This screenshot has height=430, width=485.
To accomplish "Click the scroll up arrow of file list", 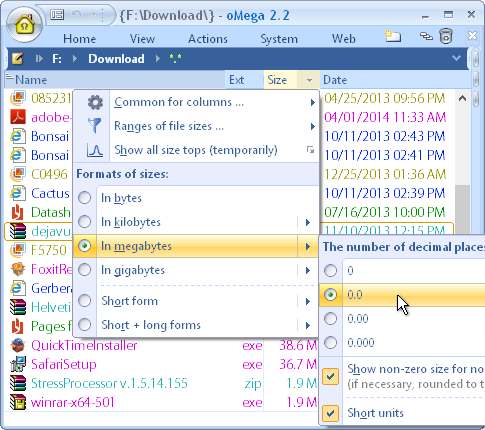I will coord(462,98).
